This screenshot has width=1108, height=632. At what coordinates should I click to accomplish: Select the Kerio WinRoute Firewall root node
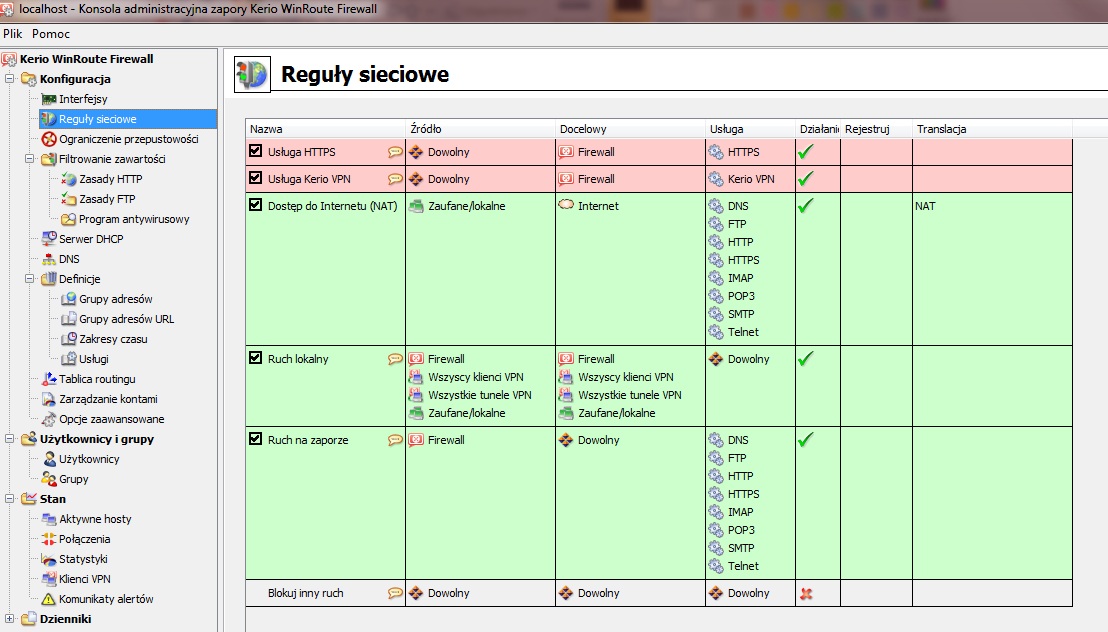[86, 59]
